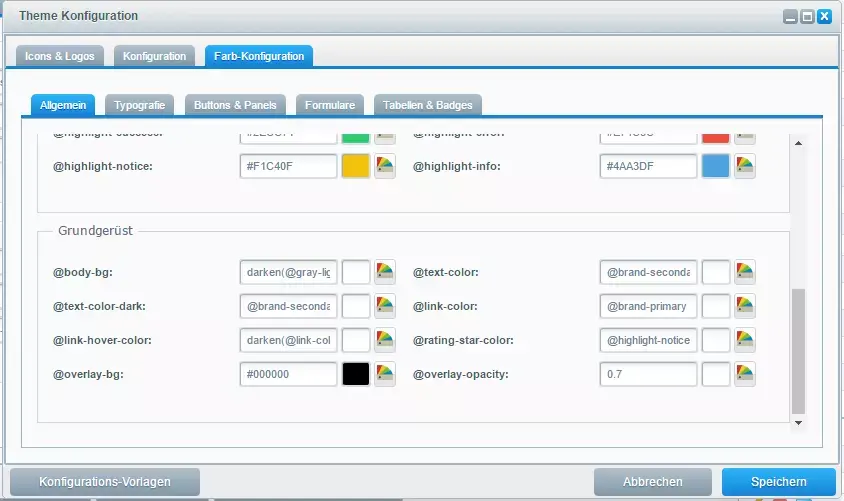The width and height of the screenshot is (844, 501).
Task: Open color picker icon for @text-color
Action: click(x=745, y=272)
